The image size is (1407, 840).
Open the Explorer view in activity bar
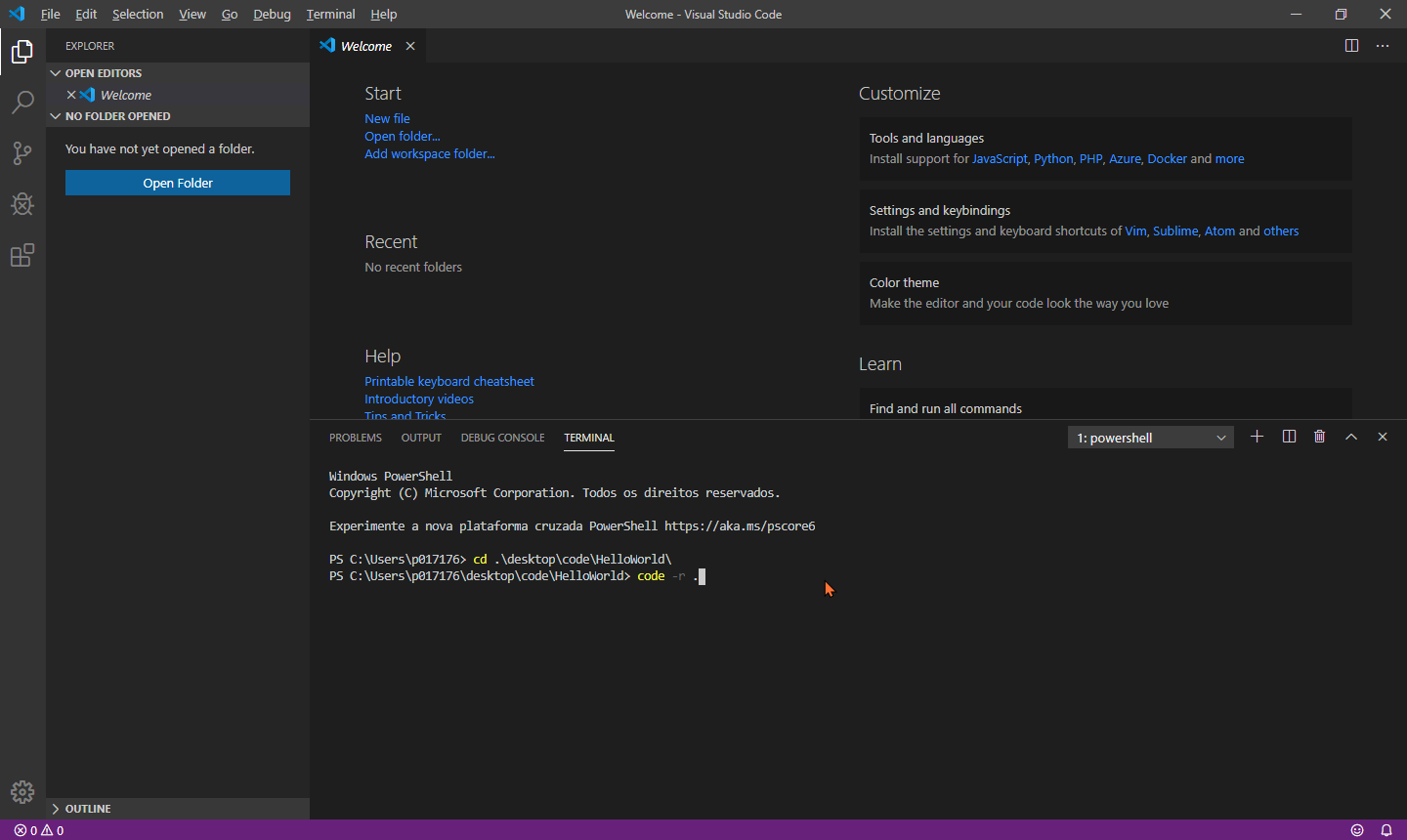click(x=22, y=51)
